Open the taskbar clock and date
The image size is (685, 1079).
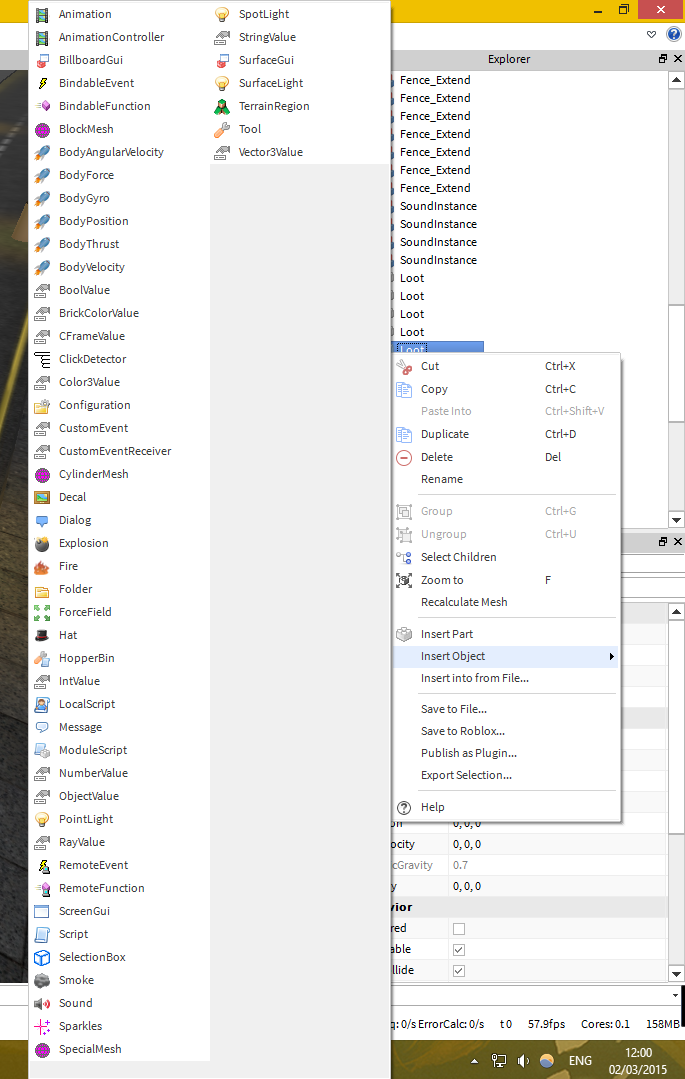(x=637, y=1061)
